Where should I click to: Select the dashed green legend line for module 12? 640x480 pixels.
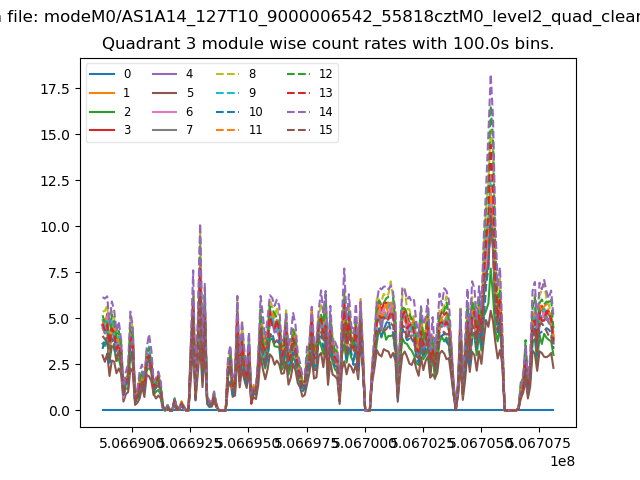click(297, 73)
